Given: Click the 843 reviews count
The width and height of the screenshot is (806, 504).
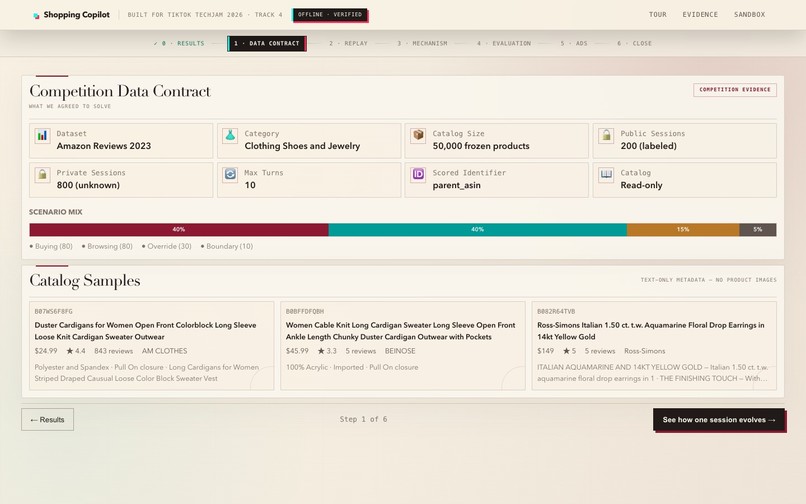Looking at the screenshot, I should click(x=113, y=351).
